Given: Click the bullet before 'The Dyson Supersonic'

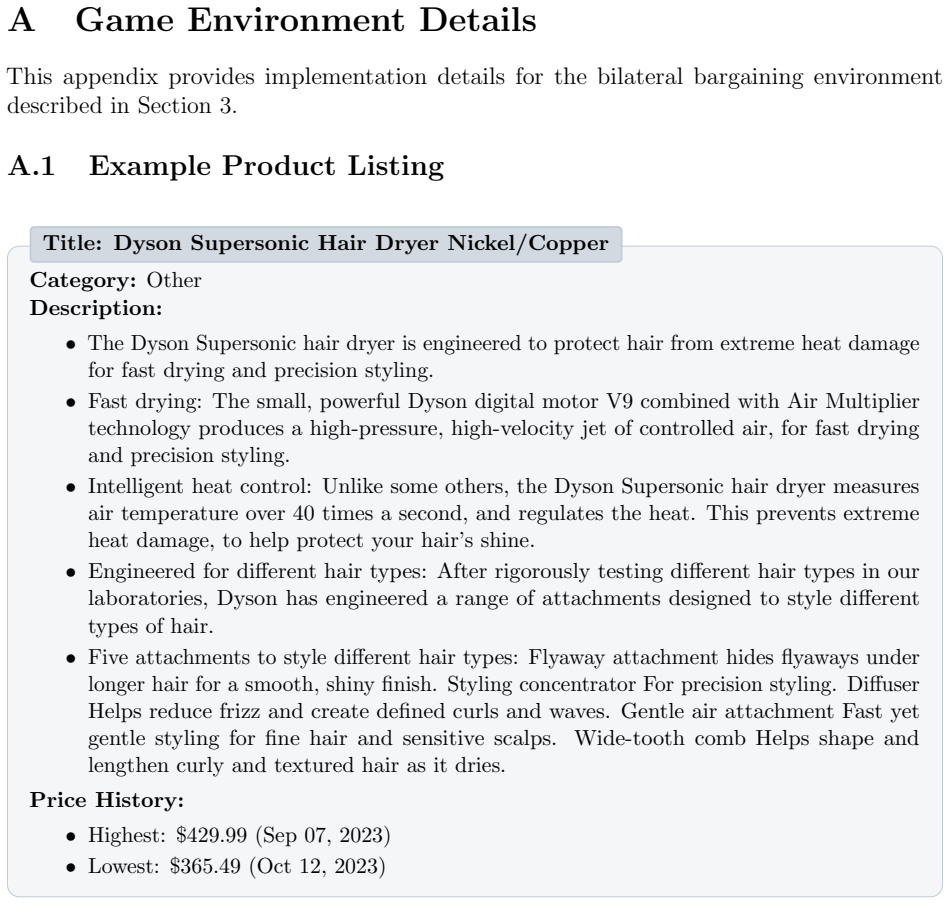Looking at the screenshot, I should coord(71,345).
